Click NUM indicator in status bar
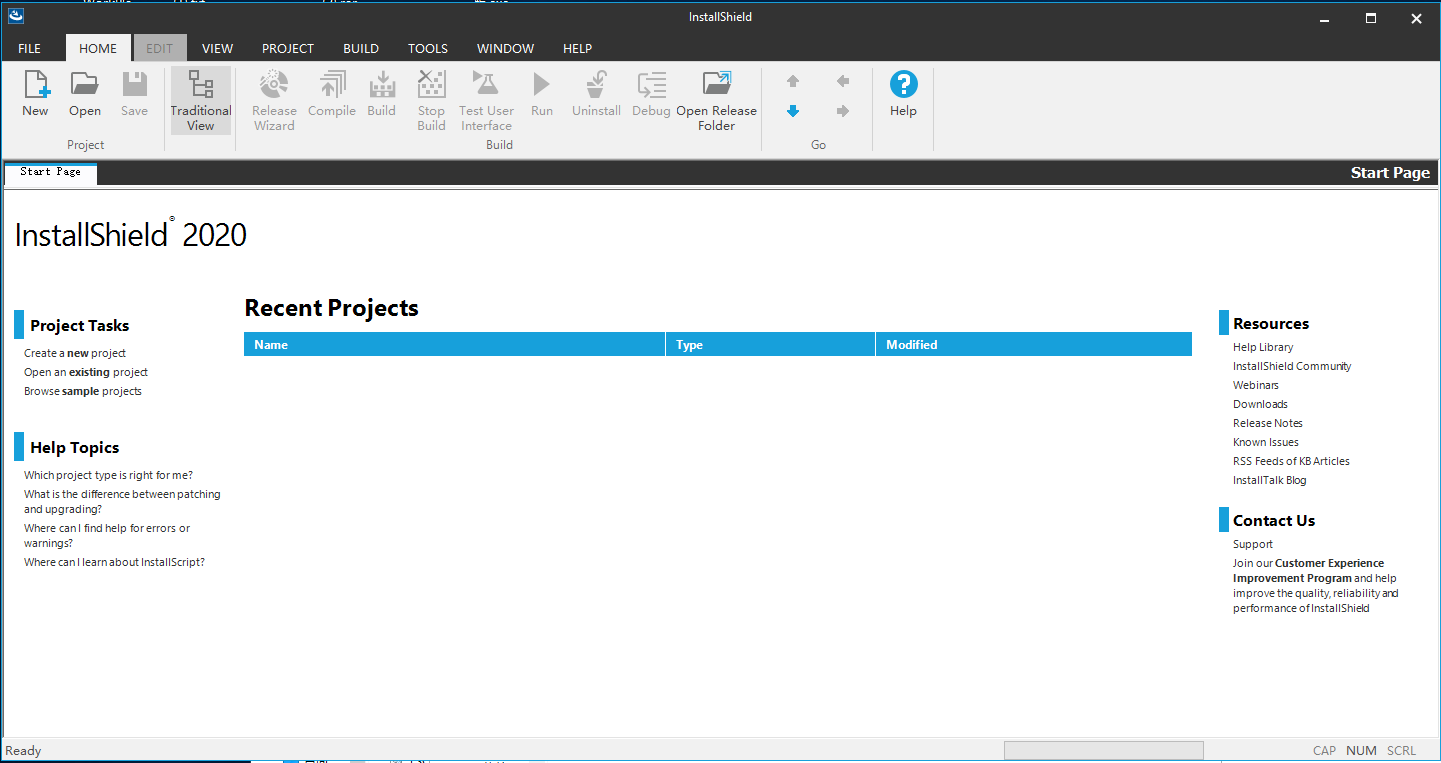This screenshot has height=763, width=1441. [x=1361, y=750]
